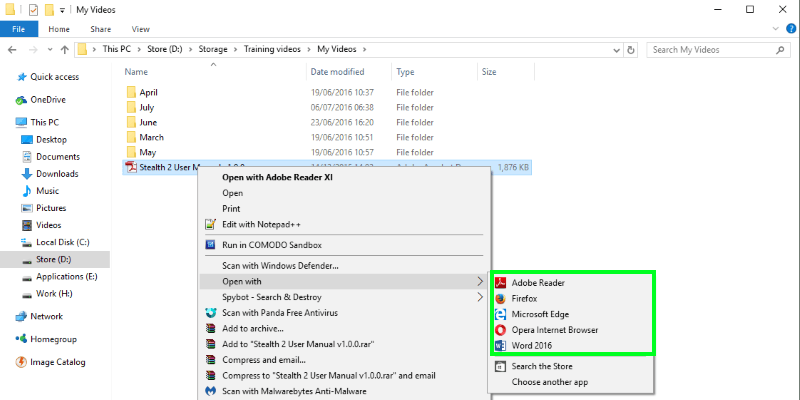Select Search the Store option
This screenshot has width=800, height=400.
pyautogui.click(x=542, y=366)
